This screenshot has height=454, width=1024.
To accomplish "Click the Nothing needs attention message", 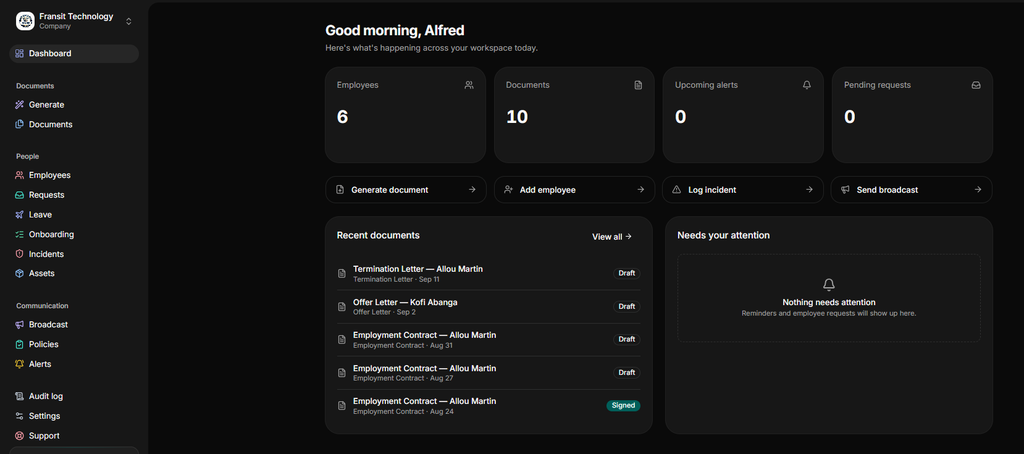I will (x=829, y=302).
